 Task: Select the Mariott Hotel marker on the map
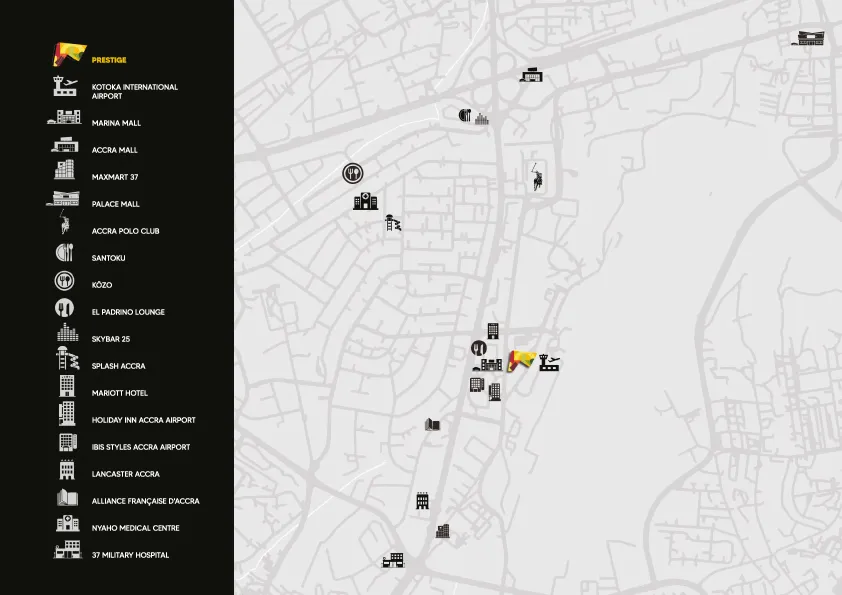pyautogui.click(x=493, y=331)
